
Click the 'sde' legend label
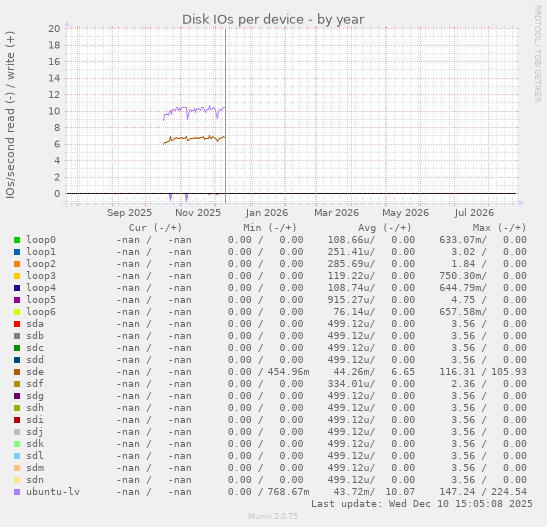click(35, 372)
